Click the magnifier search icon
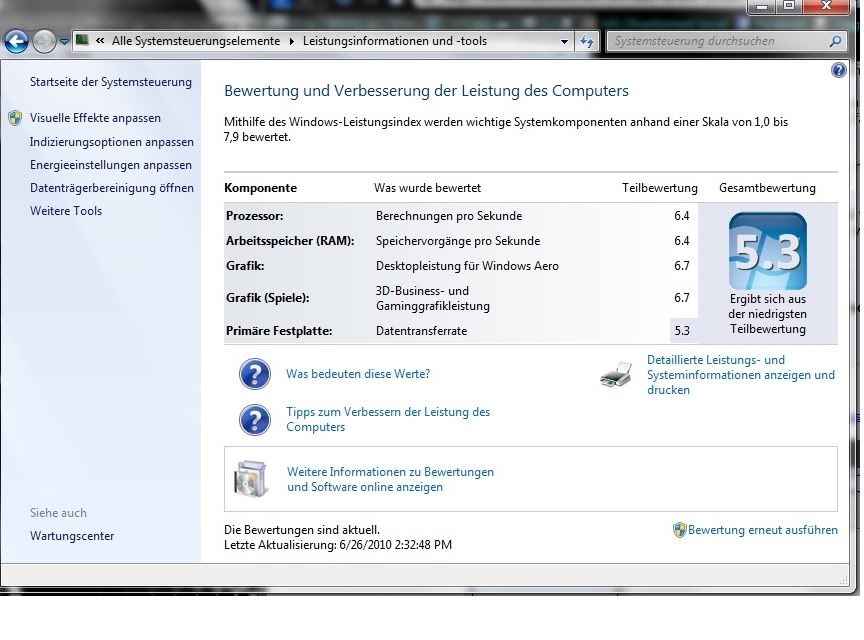Screen dimensions: 864x640 point(835,41)
